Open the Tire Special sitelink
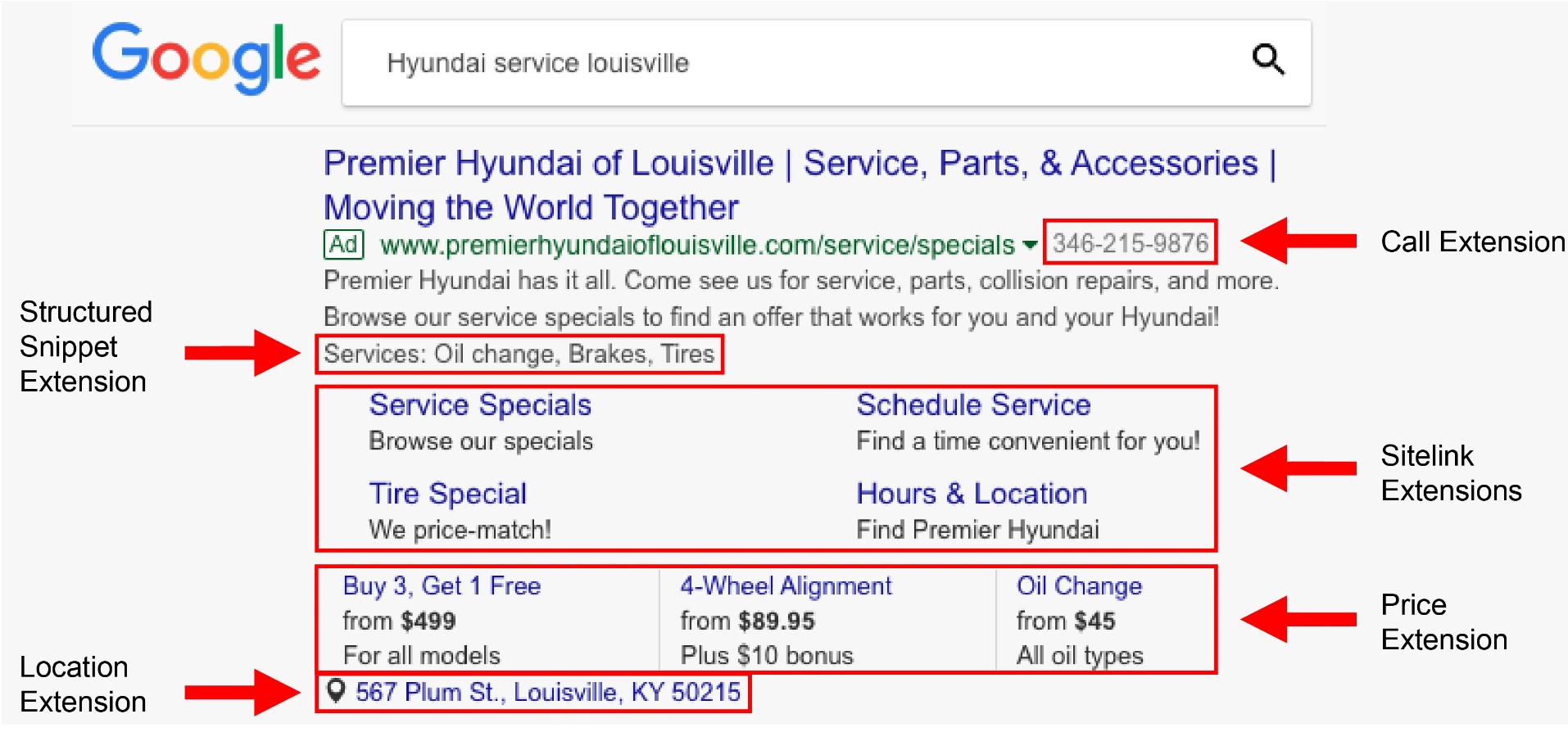1568x732 pixels. coord(447,494)
